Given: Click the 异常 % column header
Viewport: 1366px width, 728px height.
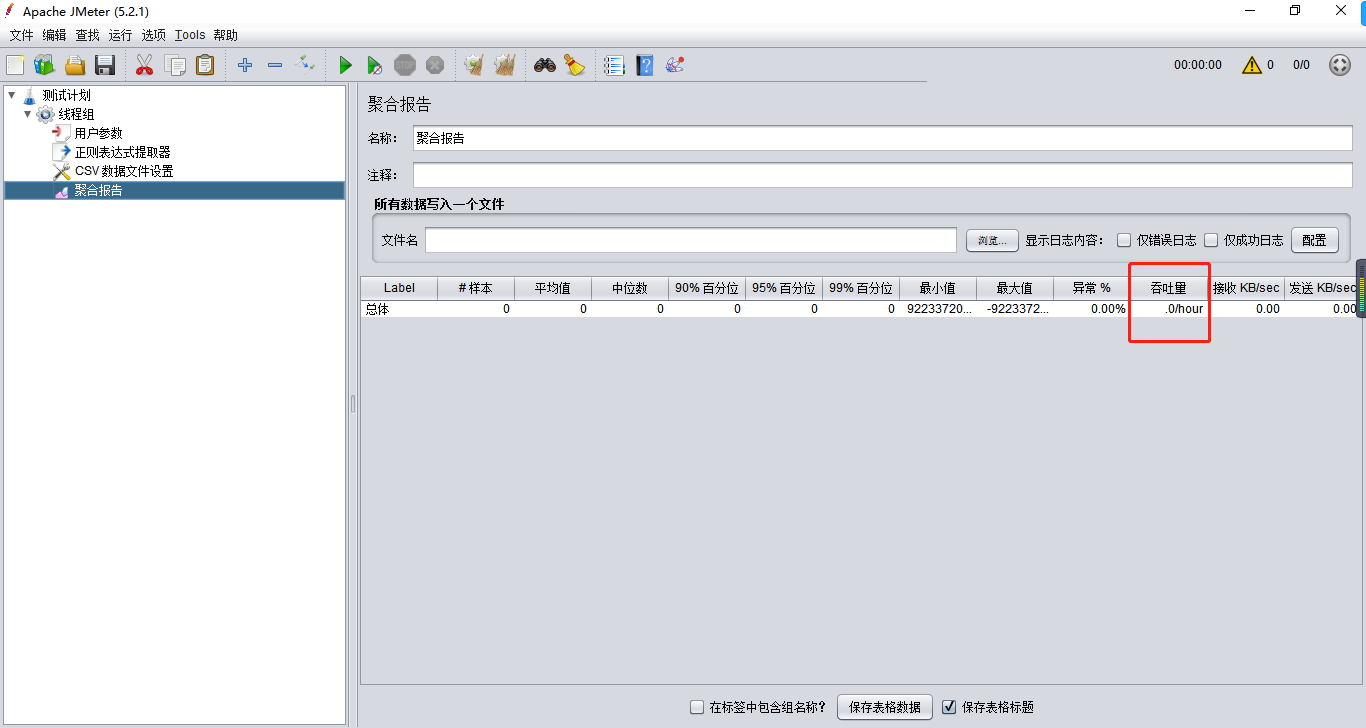Looking at the screenshot, I should pyautogui.click(x=1092, y=288).
